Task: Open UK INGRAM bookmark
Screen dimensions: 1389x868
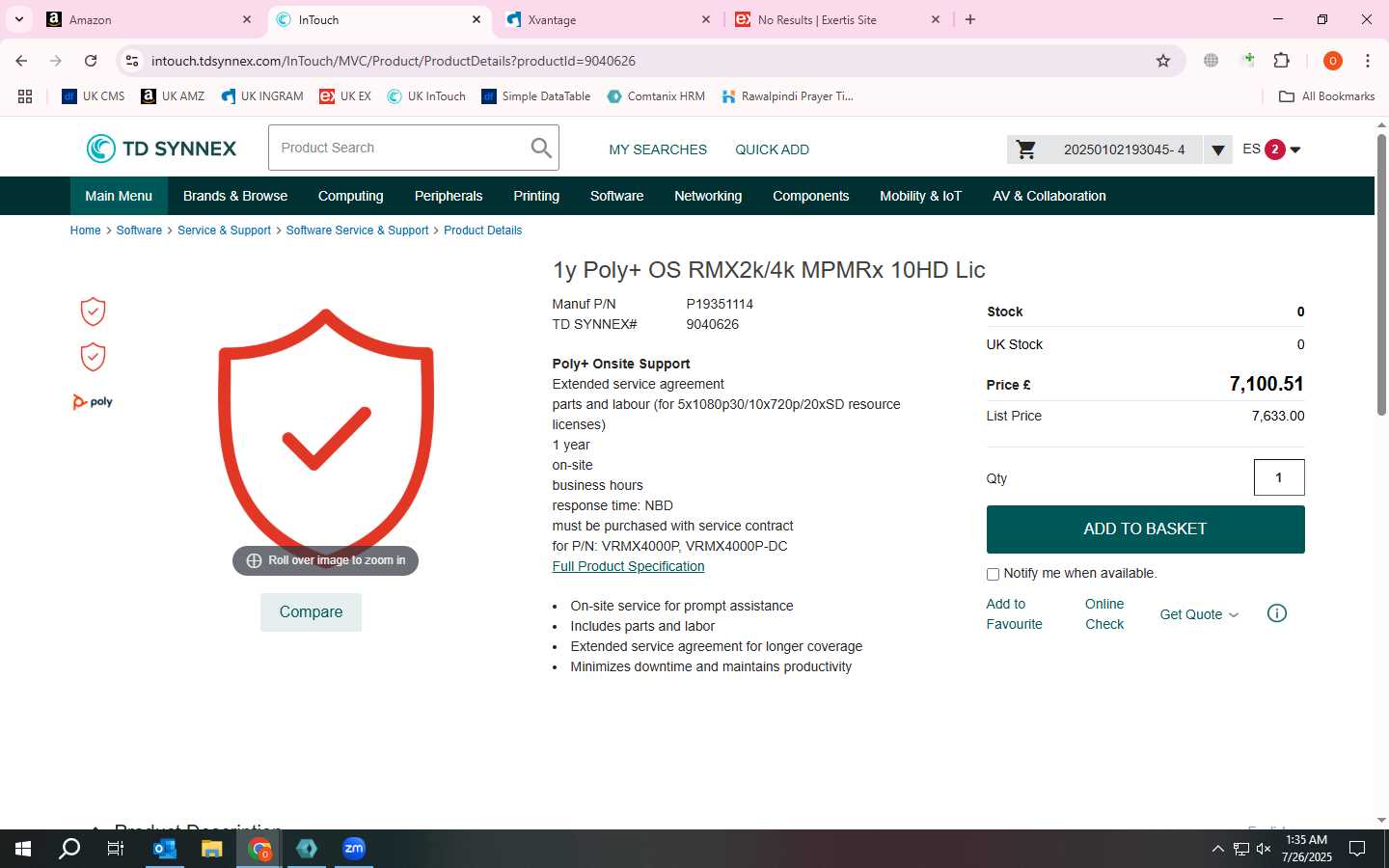Action: click(x=262, y=96)
